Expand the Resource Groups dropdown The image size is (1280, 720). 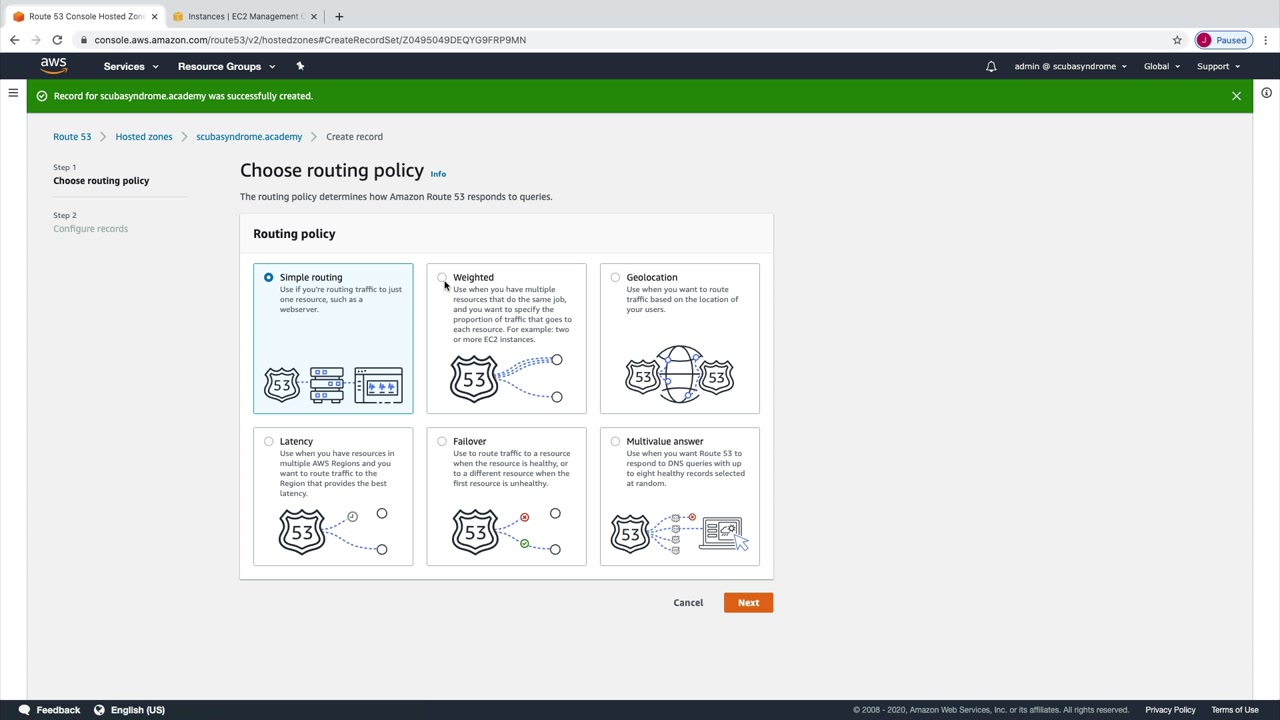(227, 66)
